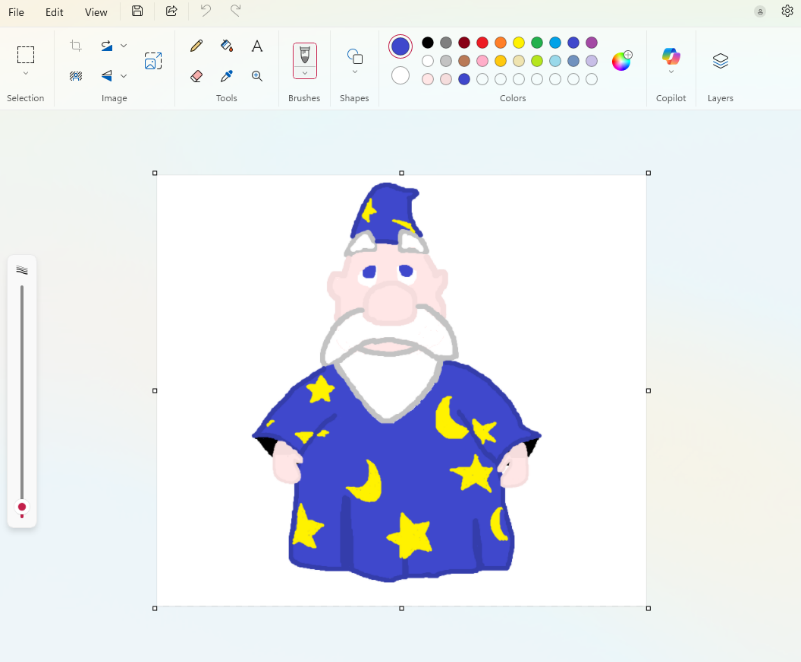801x662 pixels.
Task: Click the Remove background icon
Action: [76, 76]
